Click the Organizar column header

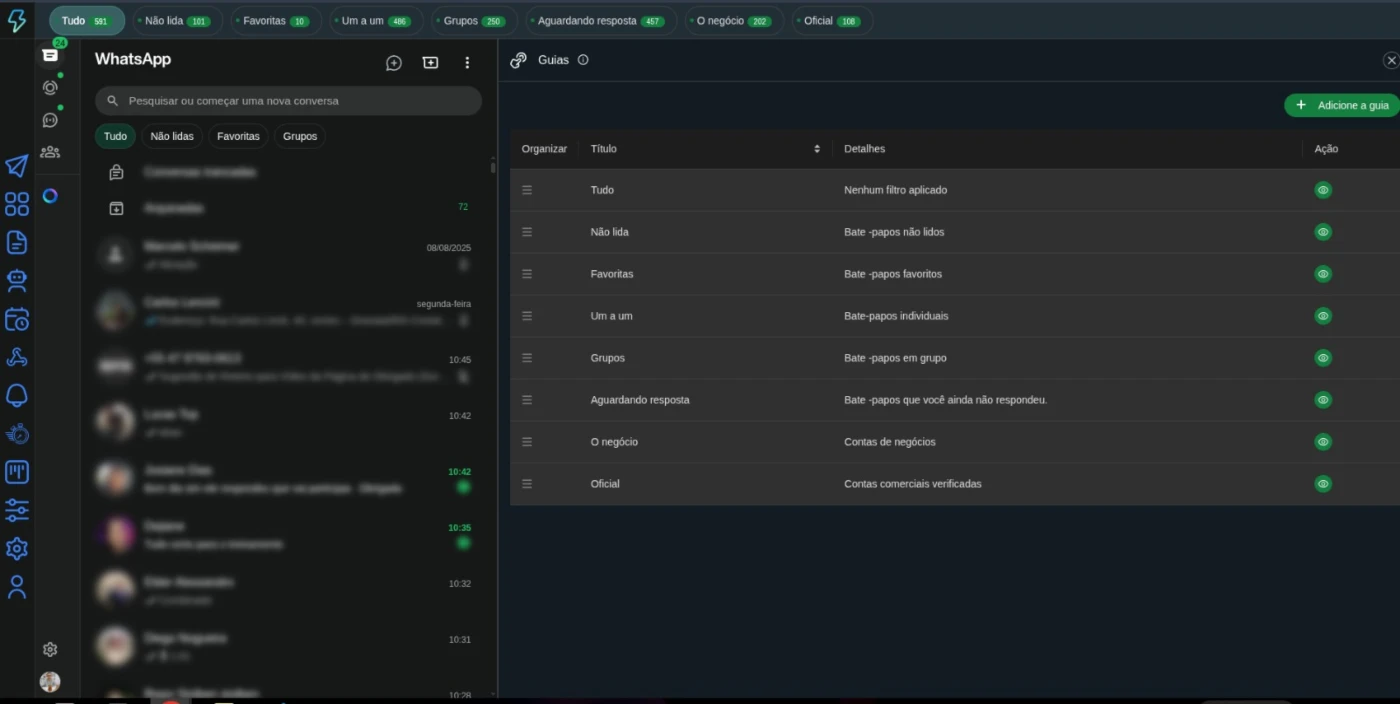pos(544,149)
